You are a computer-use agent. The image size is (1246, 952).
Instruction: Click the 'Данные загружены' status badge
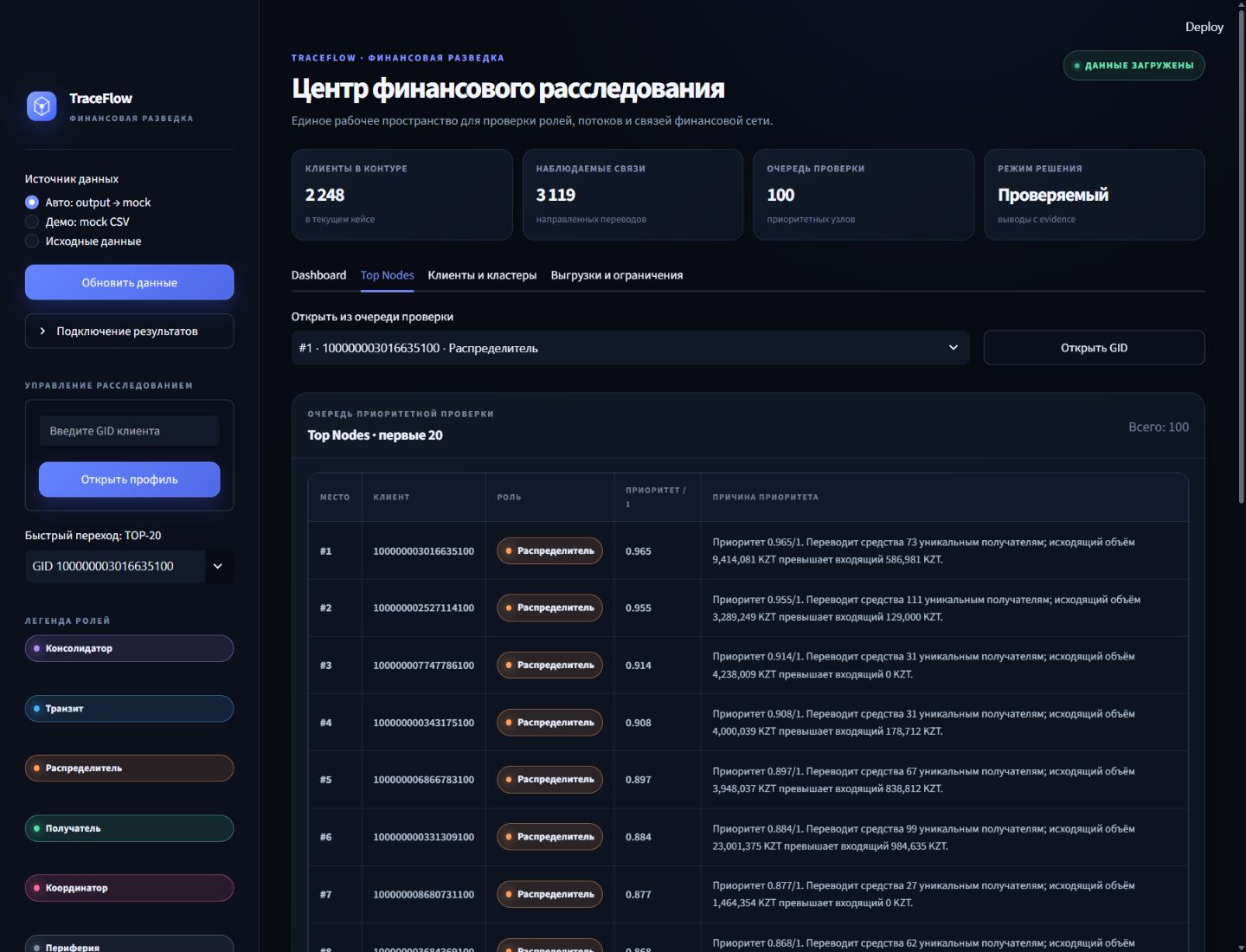[x=1134, y=66]
